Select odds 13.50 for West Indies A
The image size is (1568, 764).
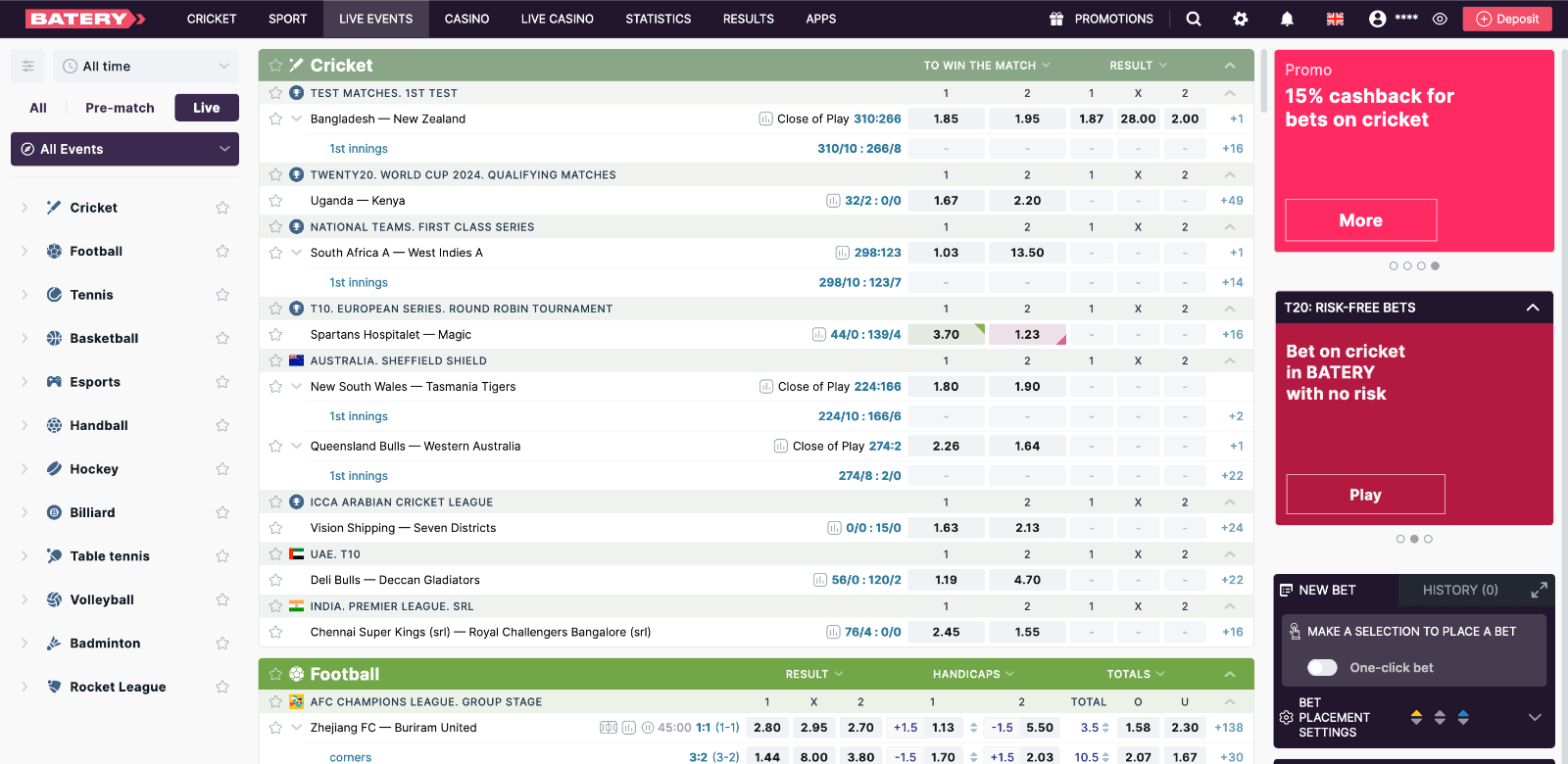[x=1027, y=253]
